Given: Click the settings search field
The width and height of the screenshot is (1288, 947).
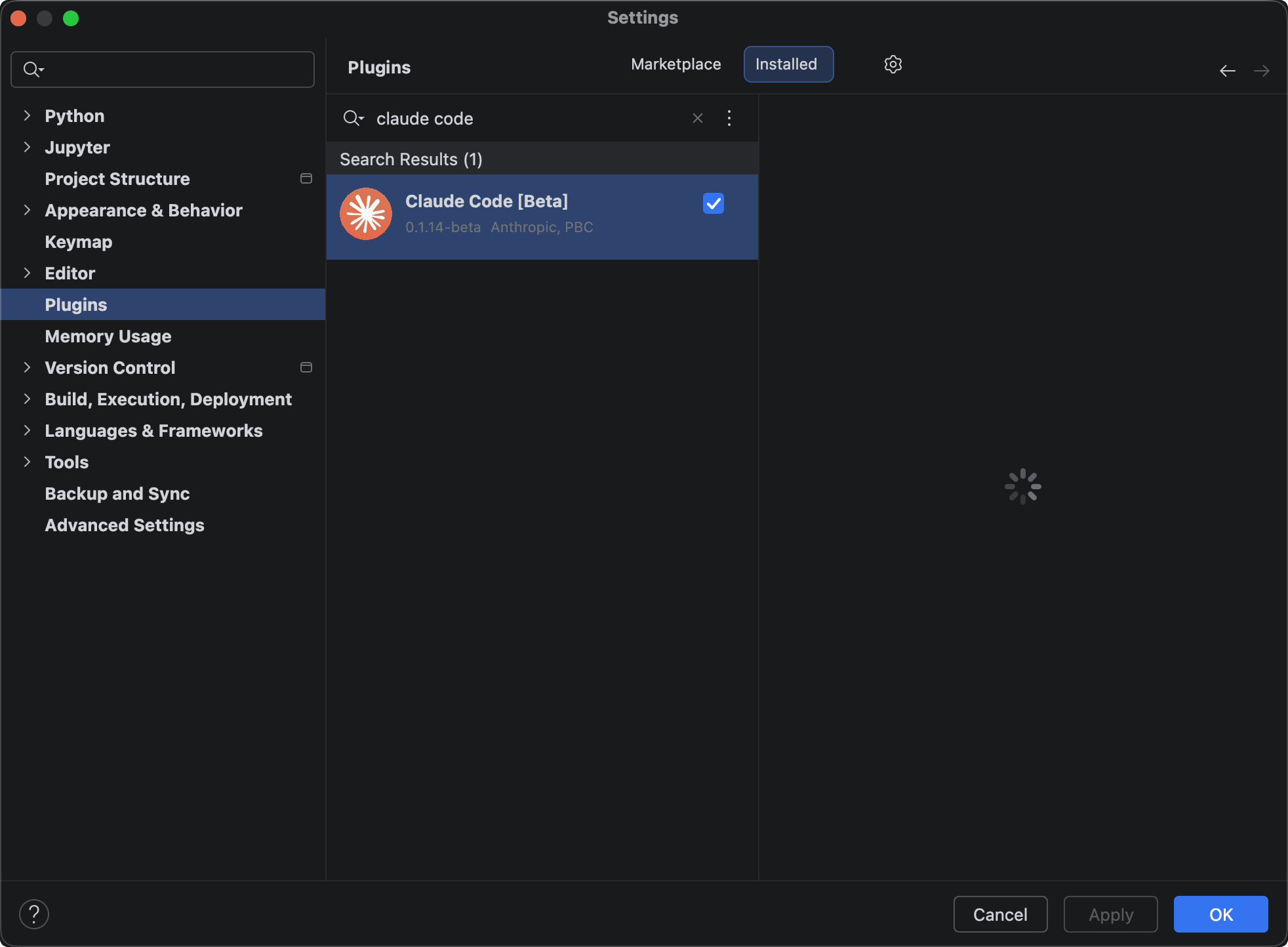Looking at the screenshot, I should click(x=171, y=70).
